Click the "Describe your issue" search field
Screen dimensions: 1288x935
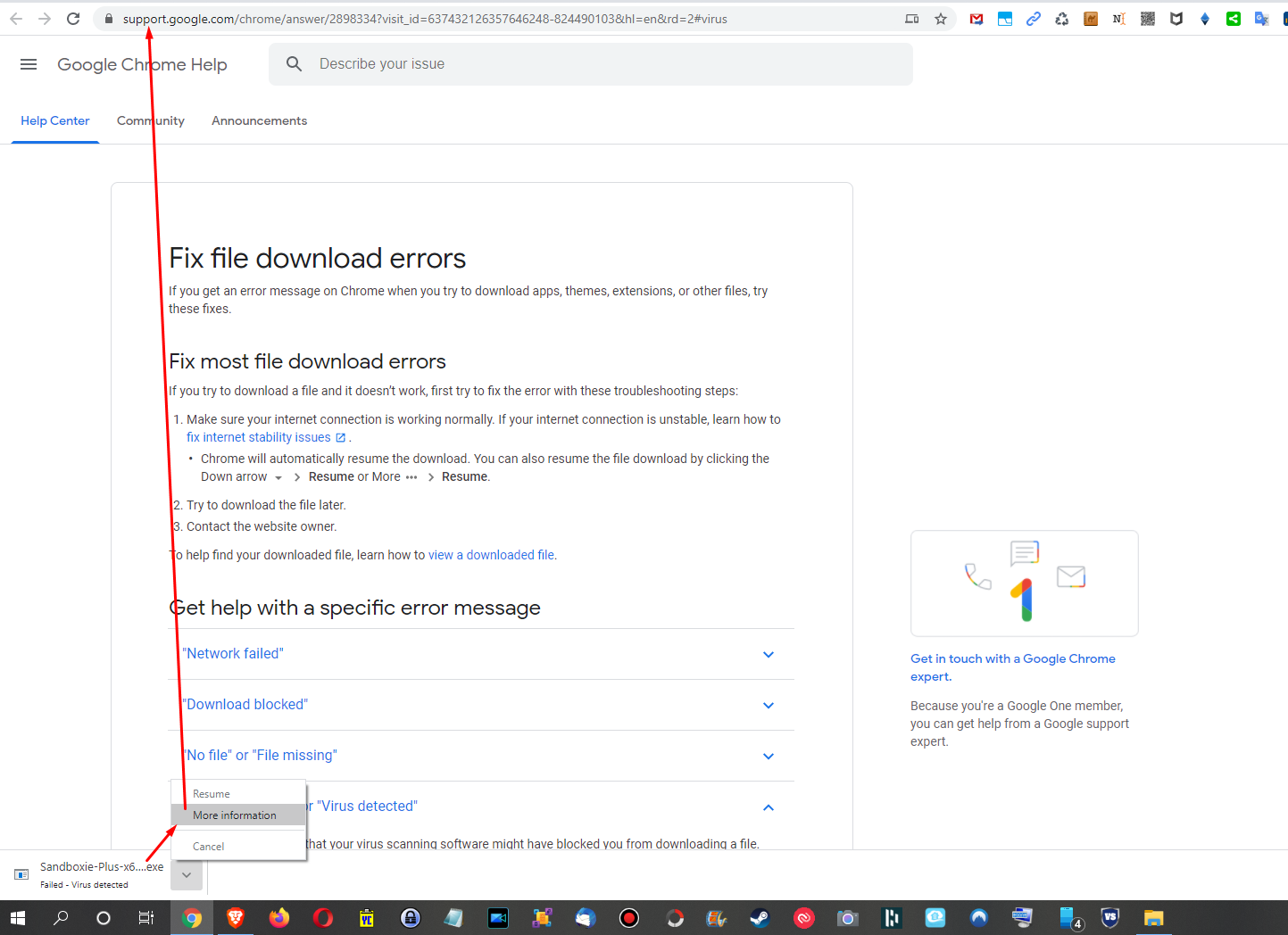coord(591,63)
